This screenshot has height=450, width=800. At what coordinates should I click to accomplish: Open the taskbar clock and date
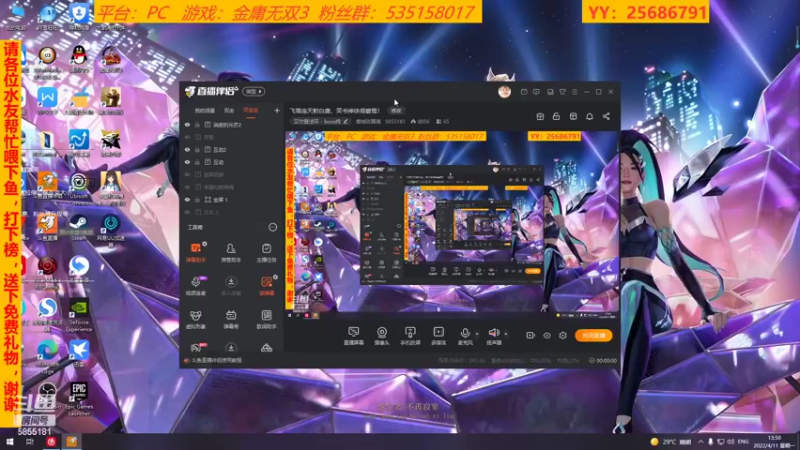(x=773, y=441)
